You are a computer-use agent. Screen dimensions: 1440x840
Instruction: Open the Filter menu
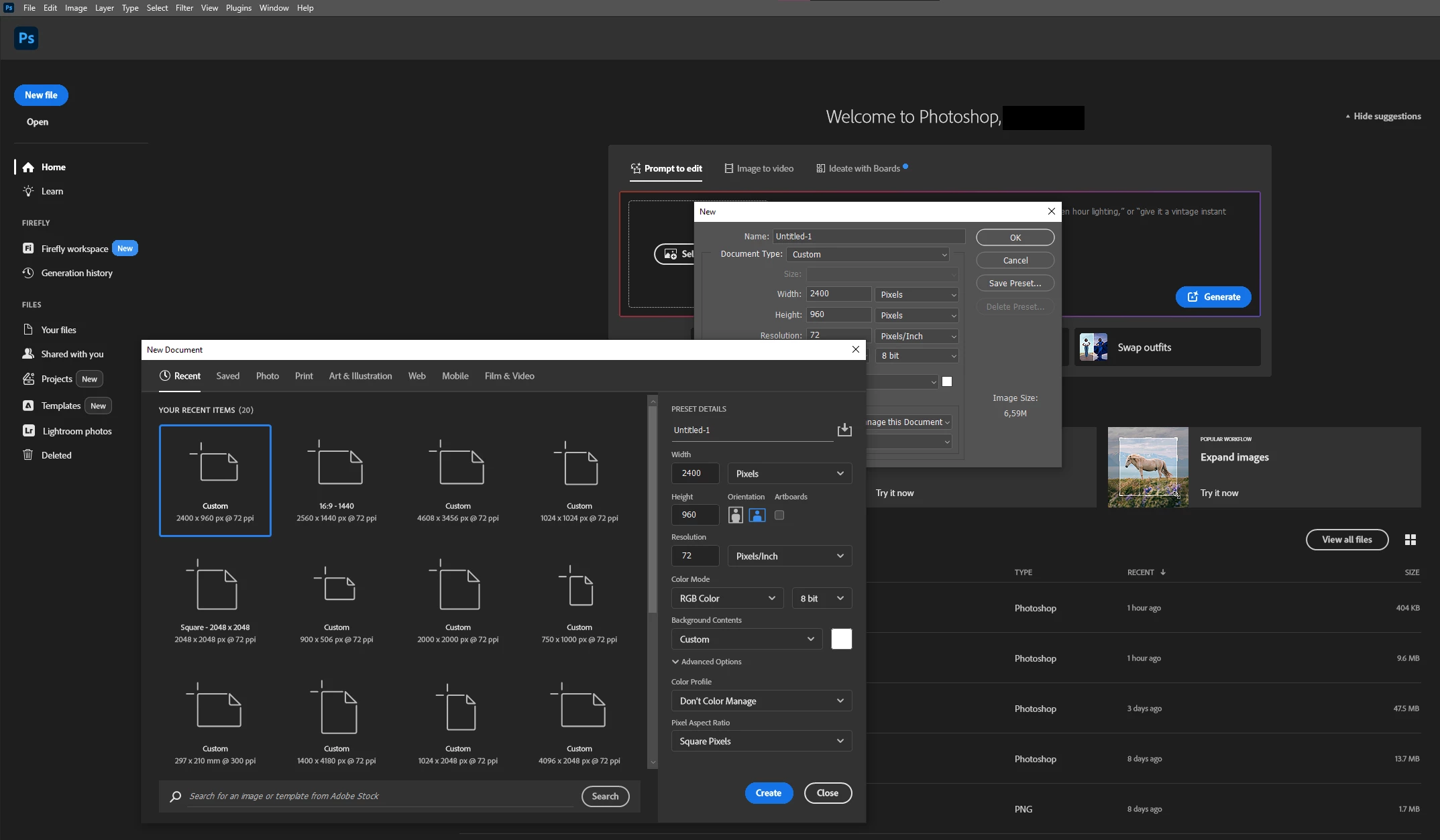coord(184,8)
